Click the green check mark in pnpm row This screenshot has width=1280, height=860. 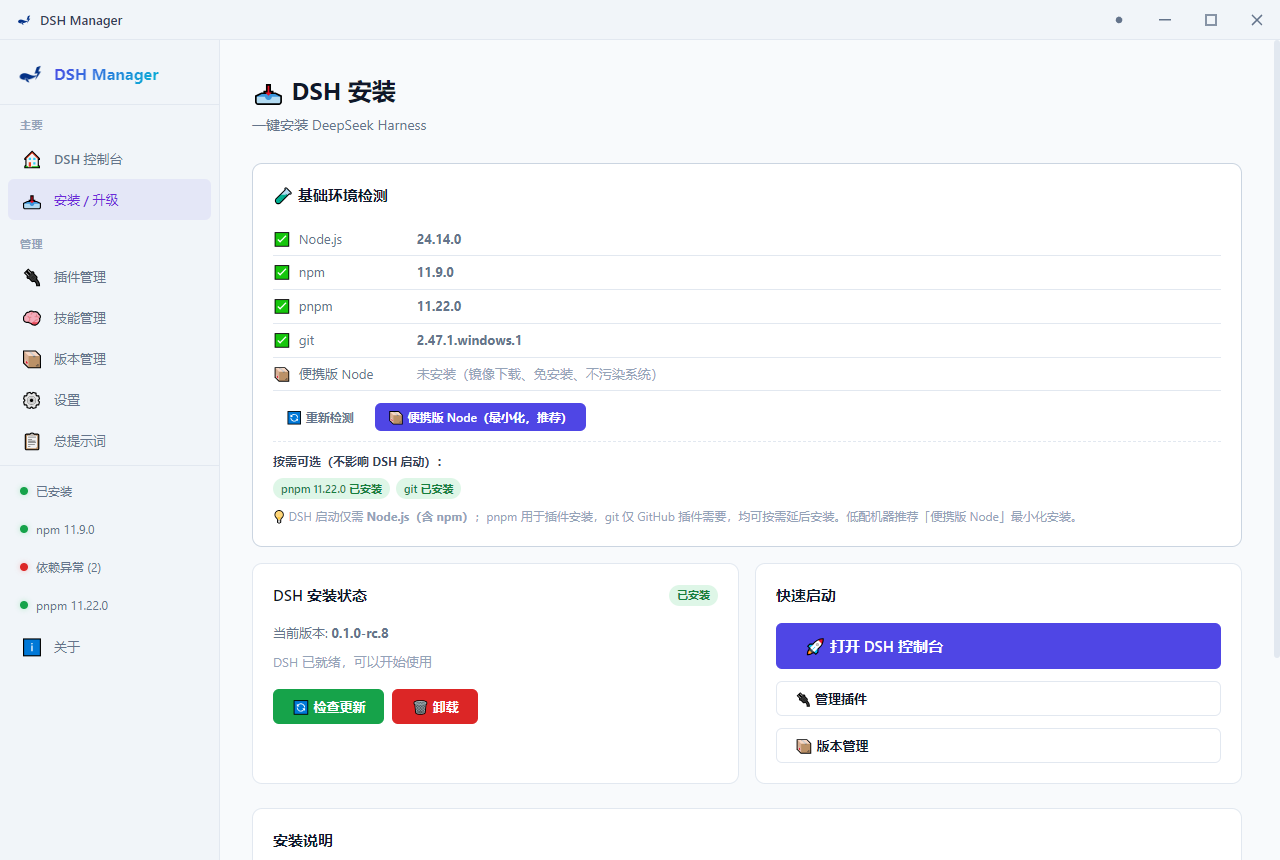coord(282,306)
